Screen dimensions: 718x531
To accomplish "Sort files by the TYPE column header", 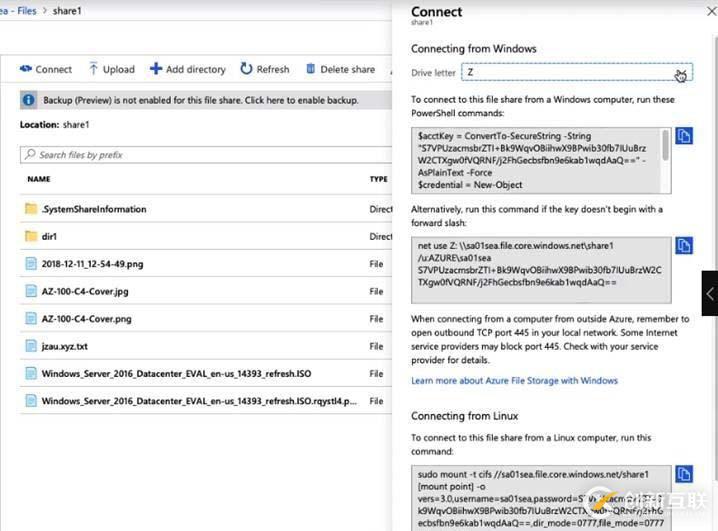I will (x=378, y=180).
